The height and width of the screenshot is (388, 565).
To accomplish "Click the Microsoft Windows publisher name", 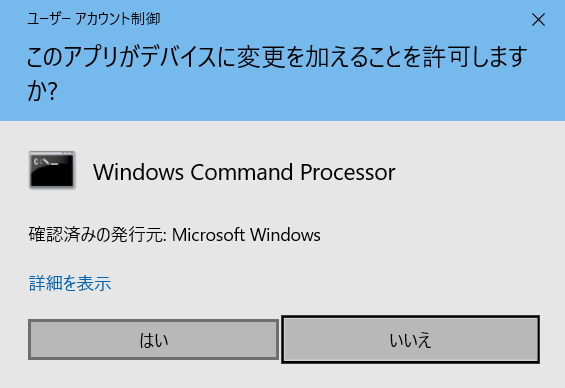I will point(246,235).
